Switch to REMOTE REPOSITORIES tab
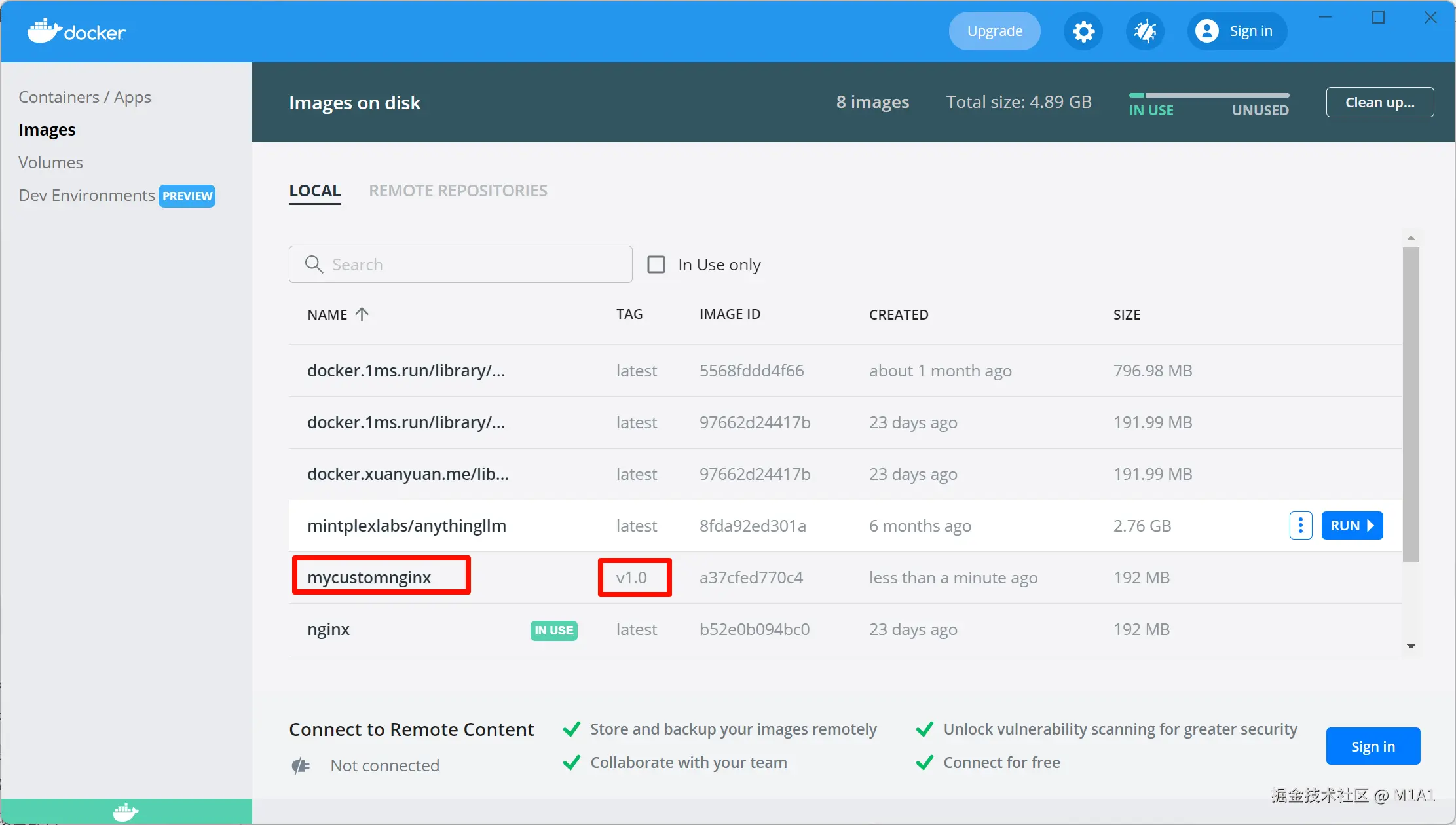Screen dimensions: 1456x825 pos(458,191)
